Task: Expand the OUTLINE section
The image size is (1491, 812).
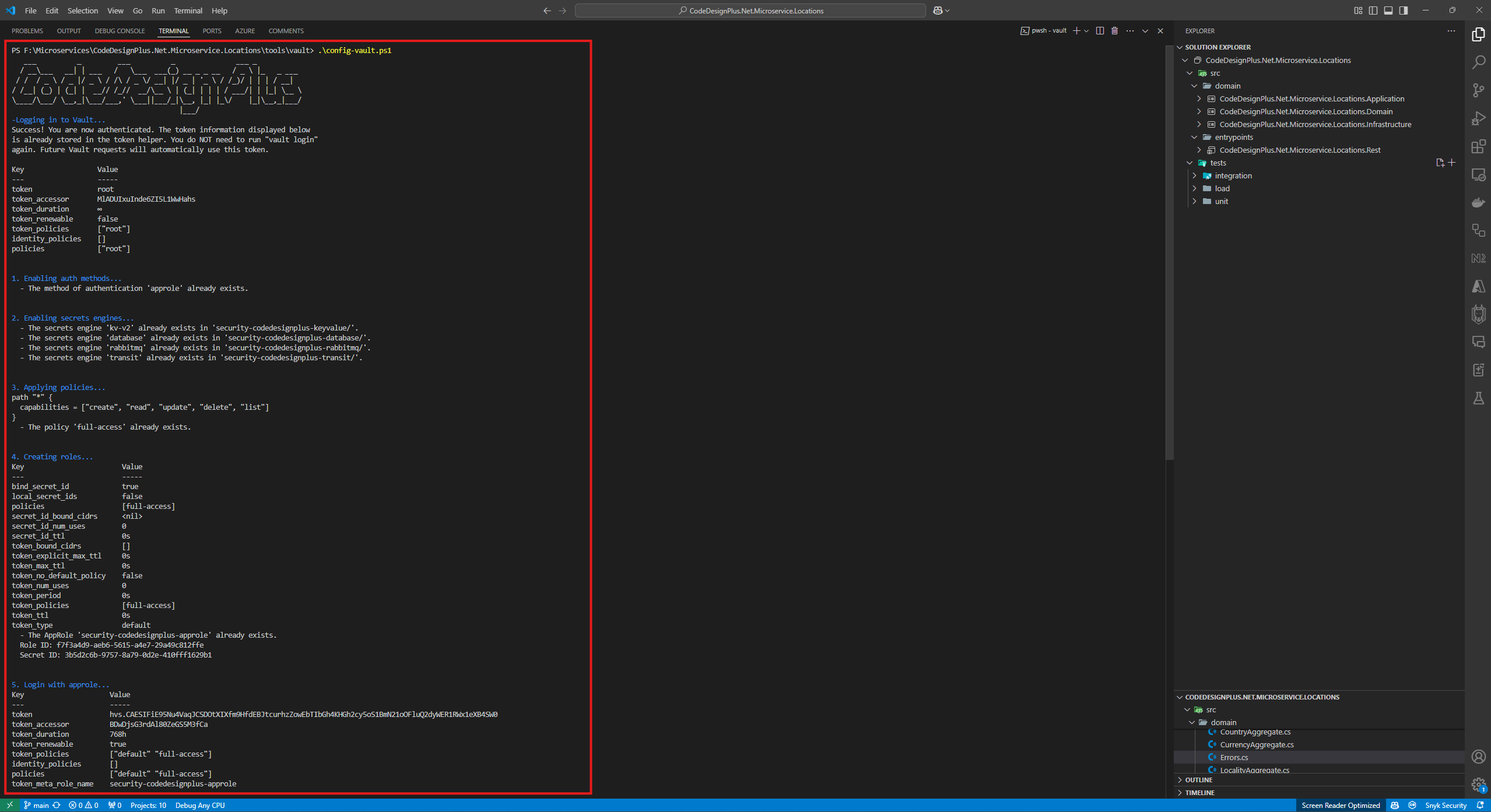Action: [1198, 780]
